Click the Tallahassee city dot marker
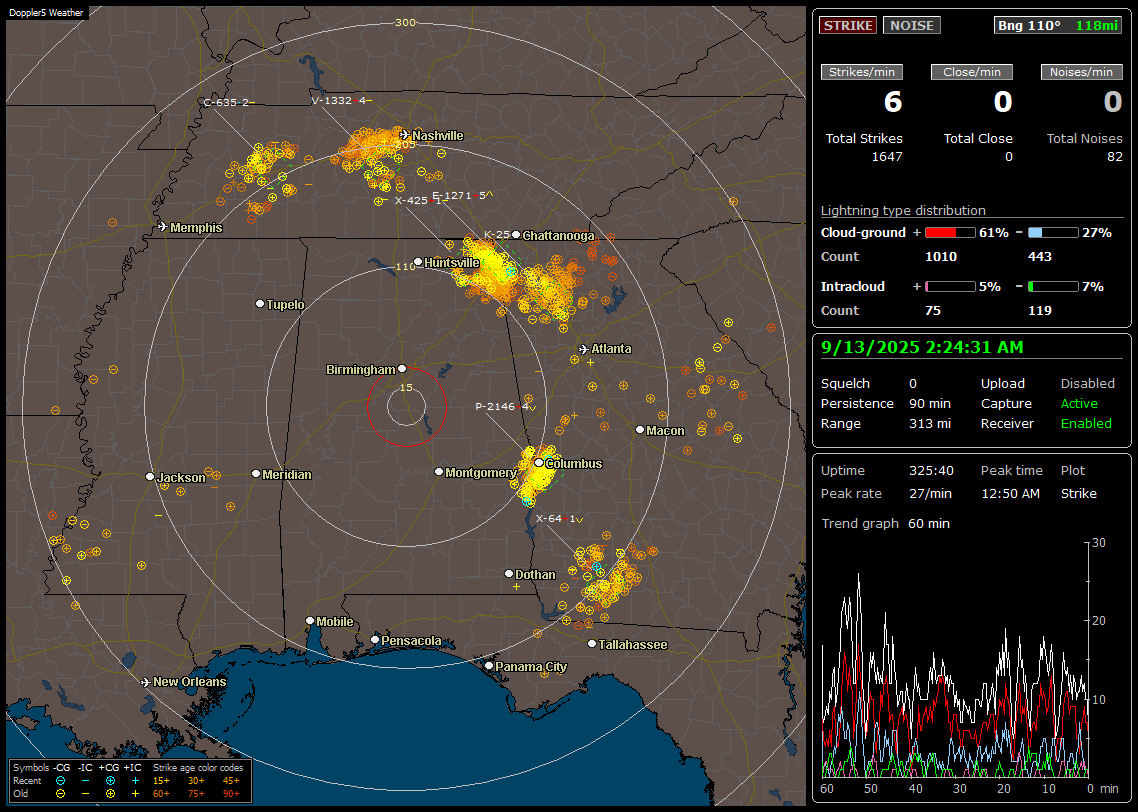The image size is (1138, 812). 592,644
